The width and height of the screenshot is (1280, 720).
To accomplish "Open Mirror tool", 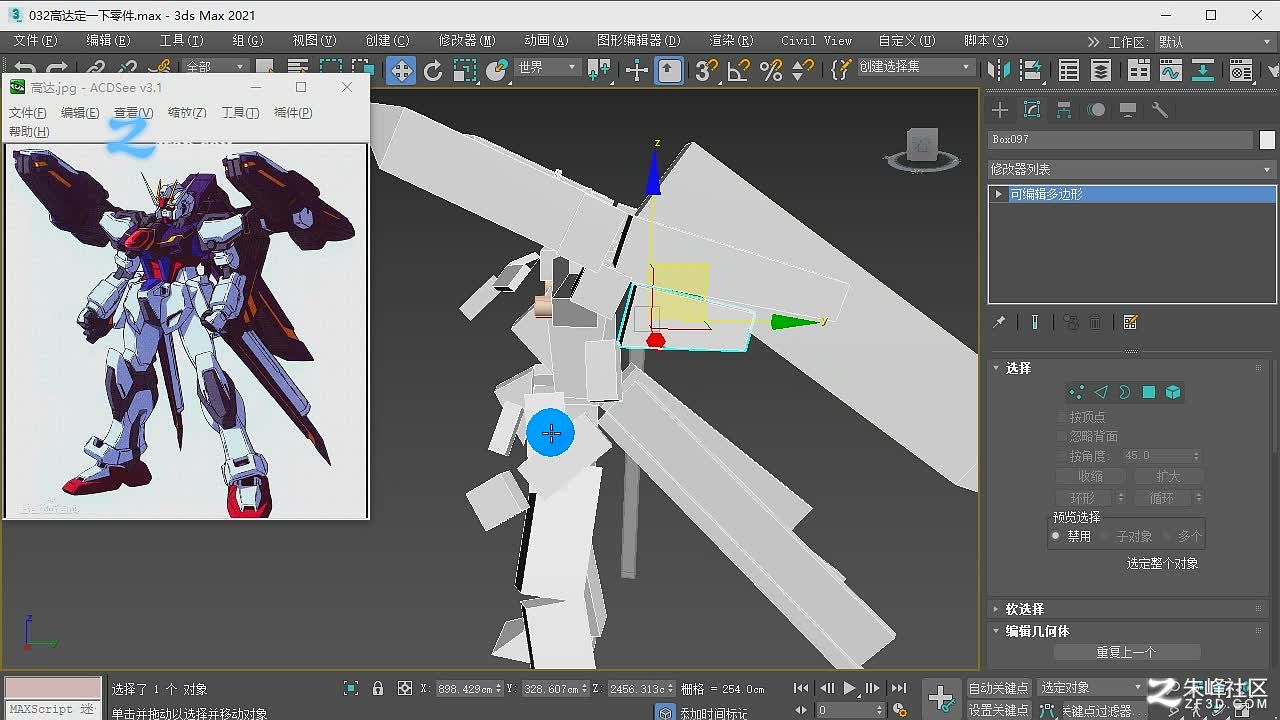I will 999,70.
